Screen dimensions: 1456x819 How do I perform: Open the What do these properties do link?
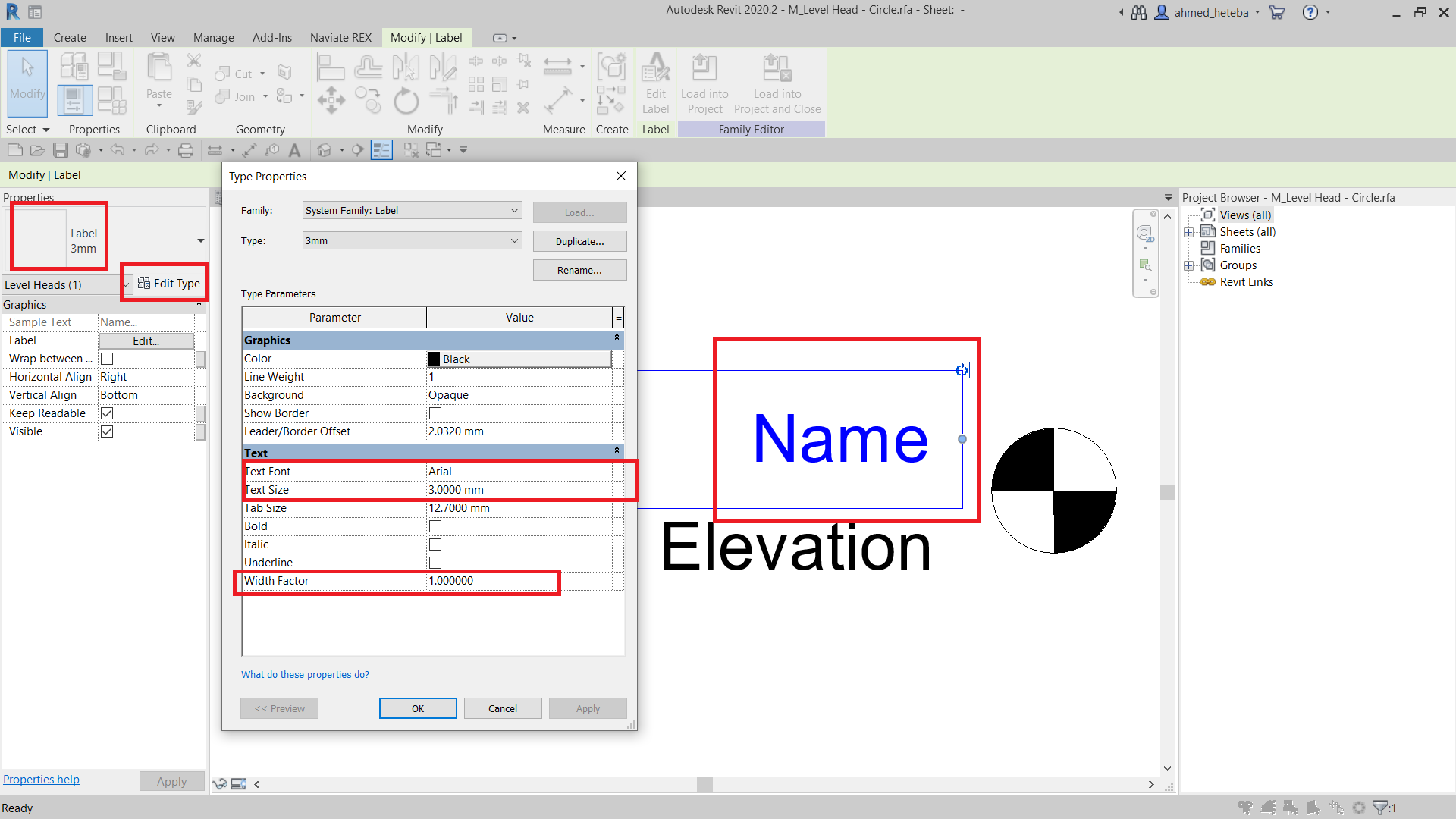click(305, 674)
